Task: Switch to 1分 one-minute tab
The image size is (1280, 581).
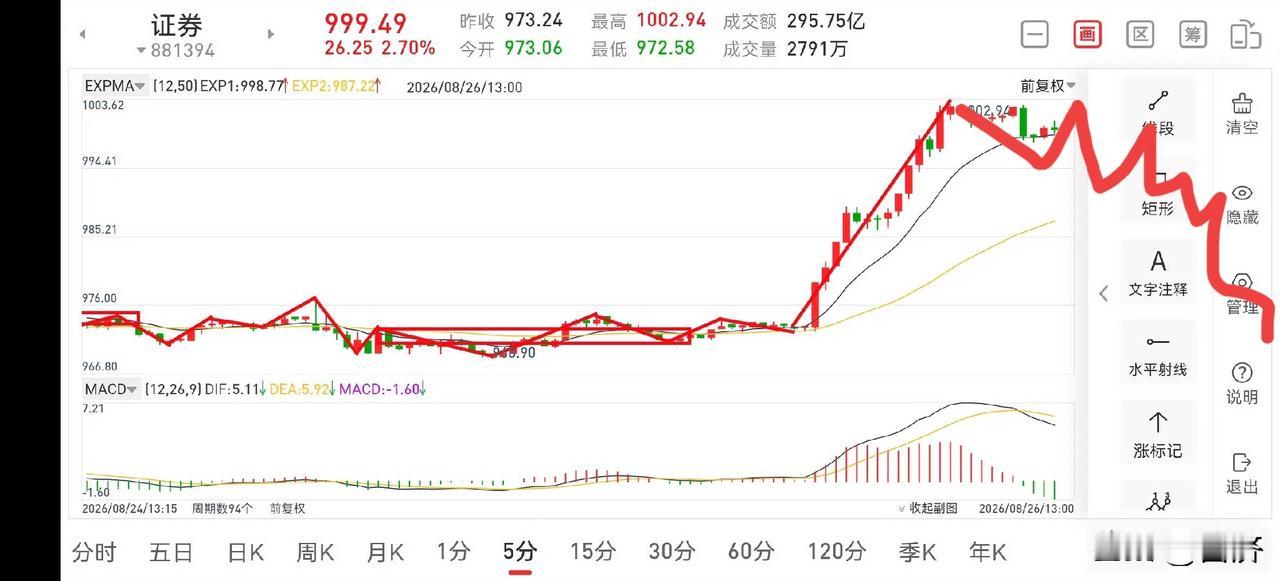Action: 453,551
